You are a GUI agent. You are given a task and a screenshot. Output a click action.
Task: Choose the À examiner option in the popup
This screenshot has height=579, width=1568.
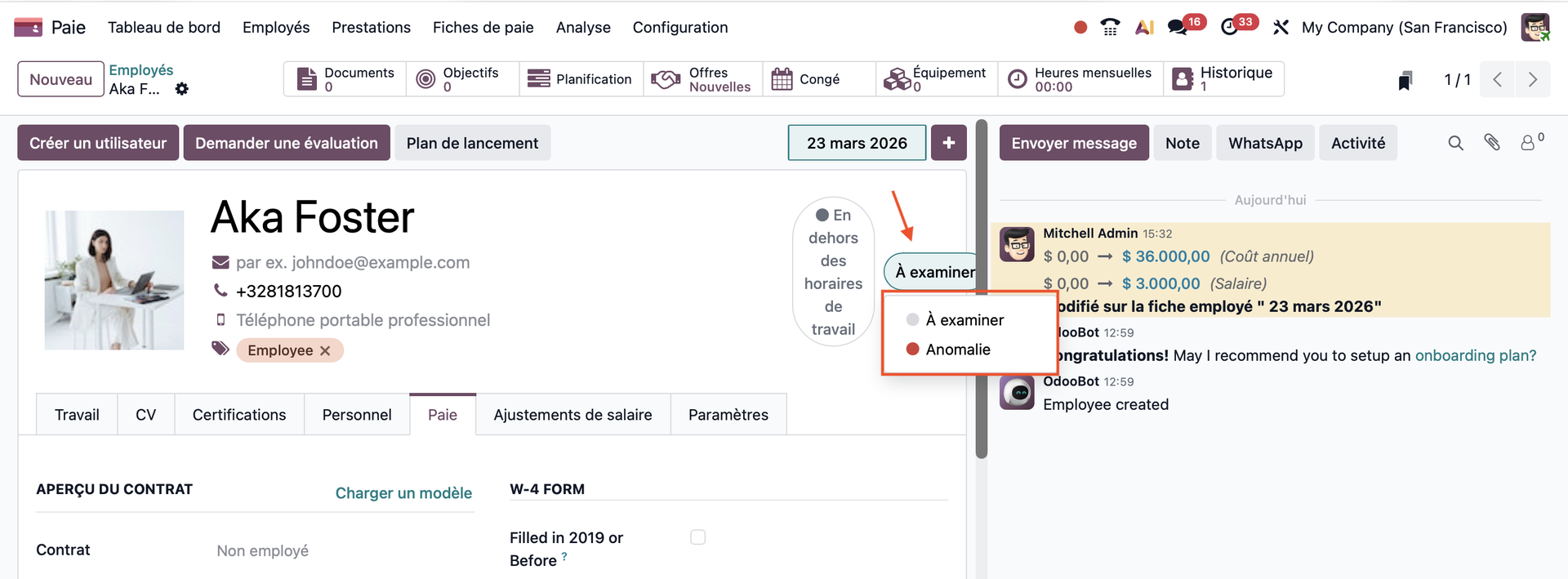pos(964,320)
